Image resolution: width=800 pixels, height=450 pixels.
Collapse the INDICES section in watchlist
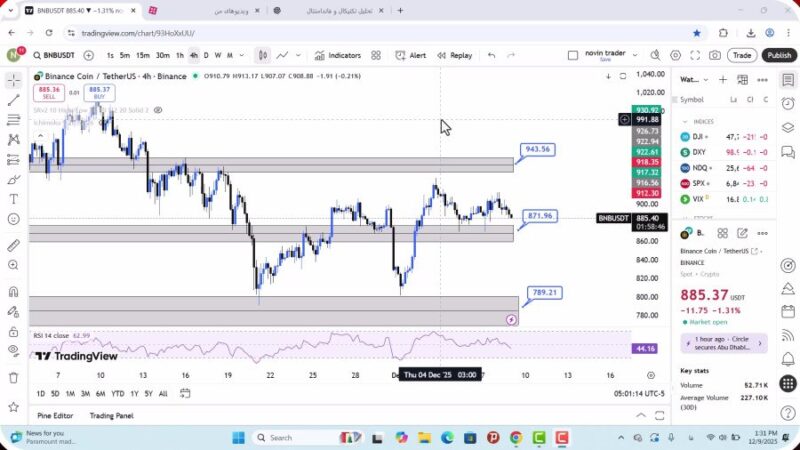click(684, 121)
